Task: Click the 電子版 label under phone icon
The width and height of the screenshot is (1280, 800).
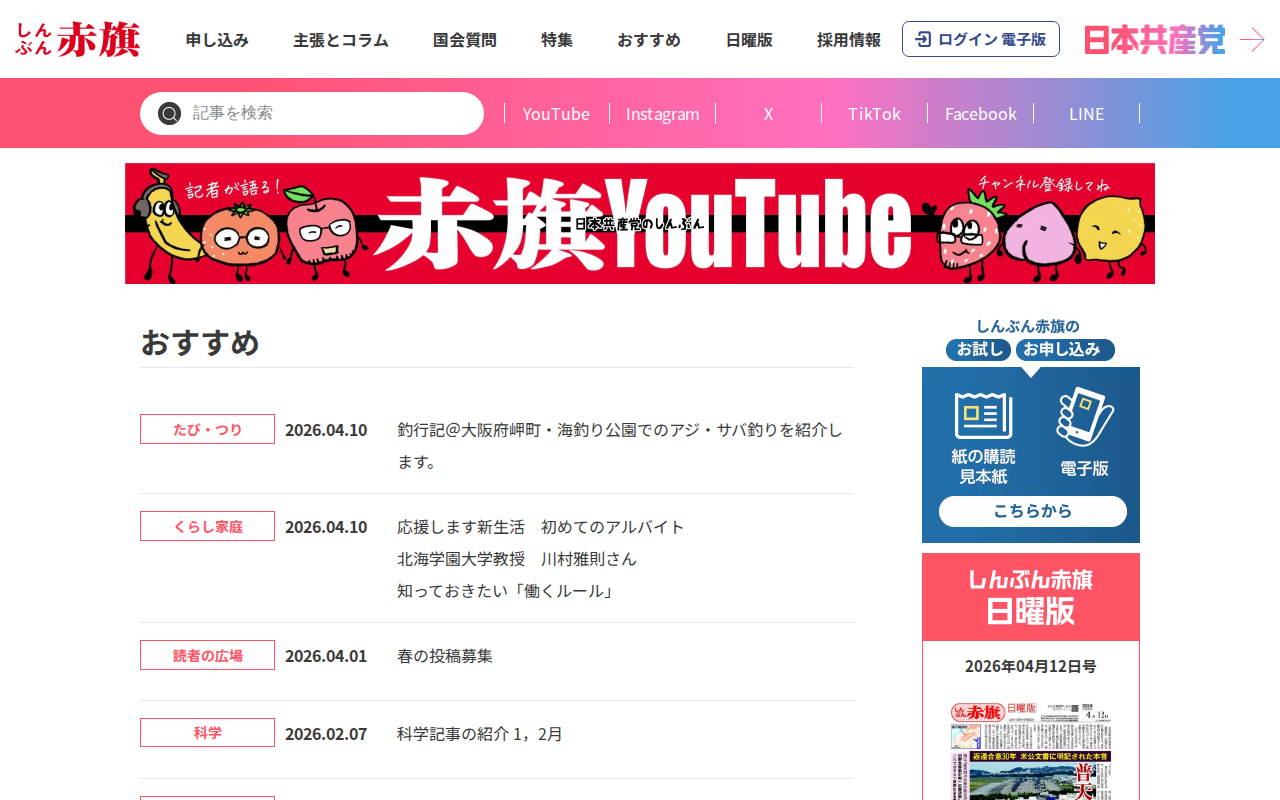Action: 1084,468
